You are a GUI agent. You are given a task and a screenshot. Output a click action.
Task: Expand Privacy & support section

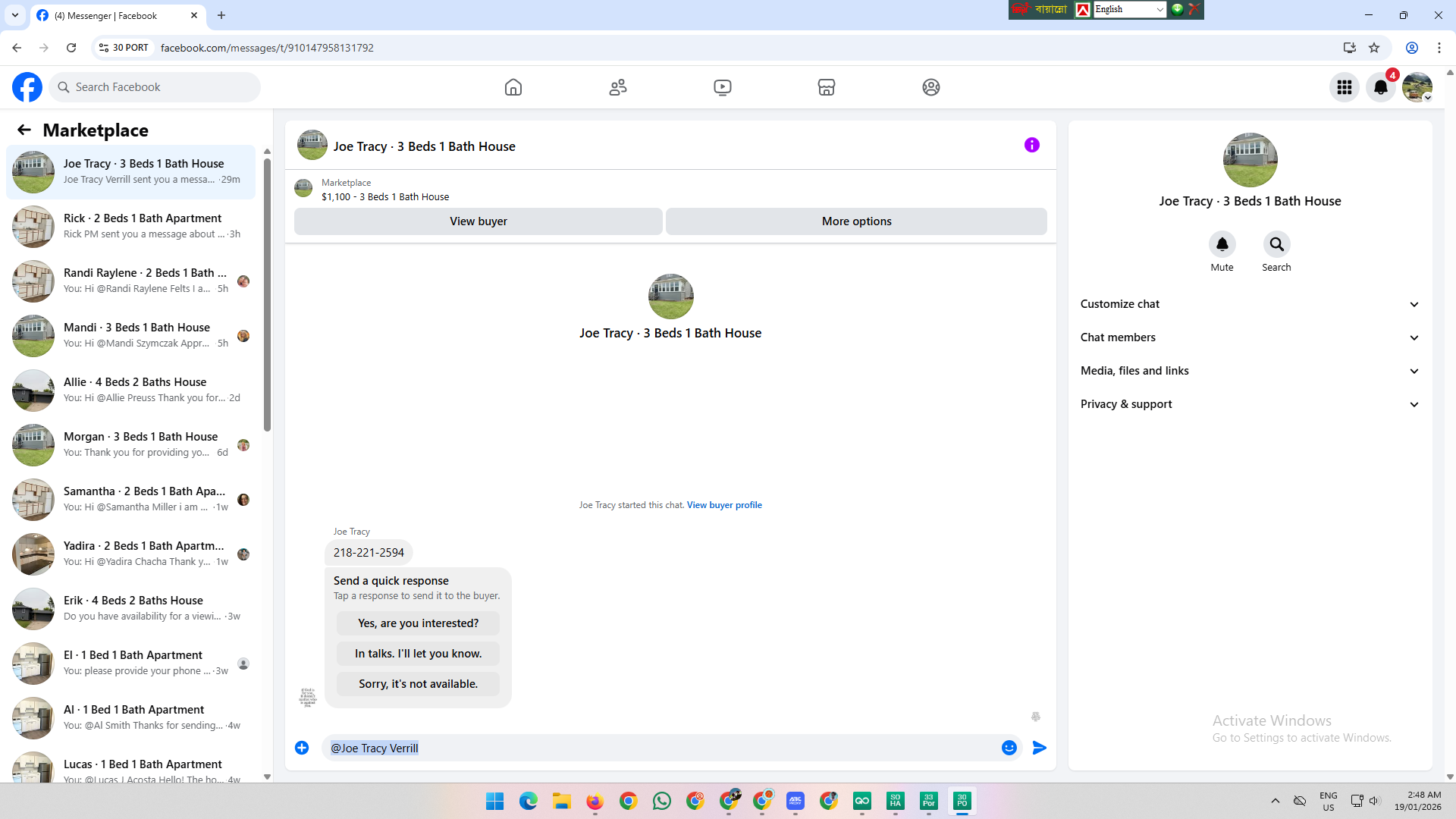pyautogui.click(x=1250, y=404)
